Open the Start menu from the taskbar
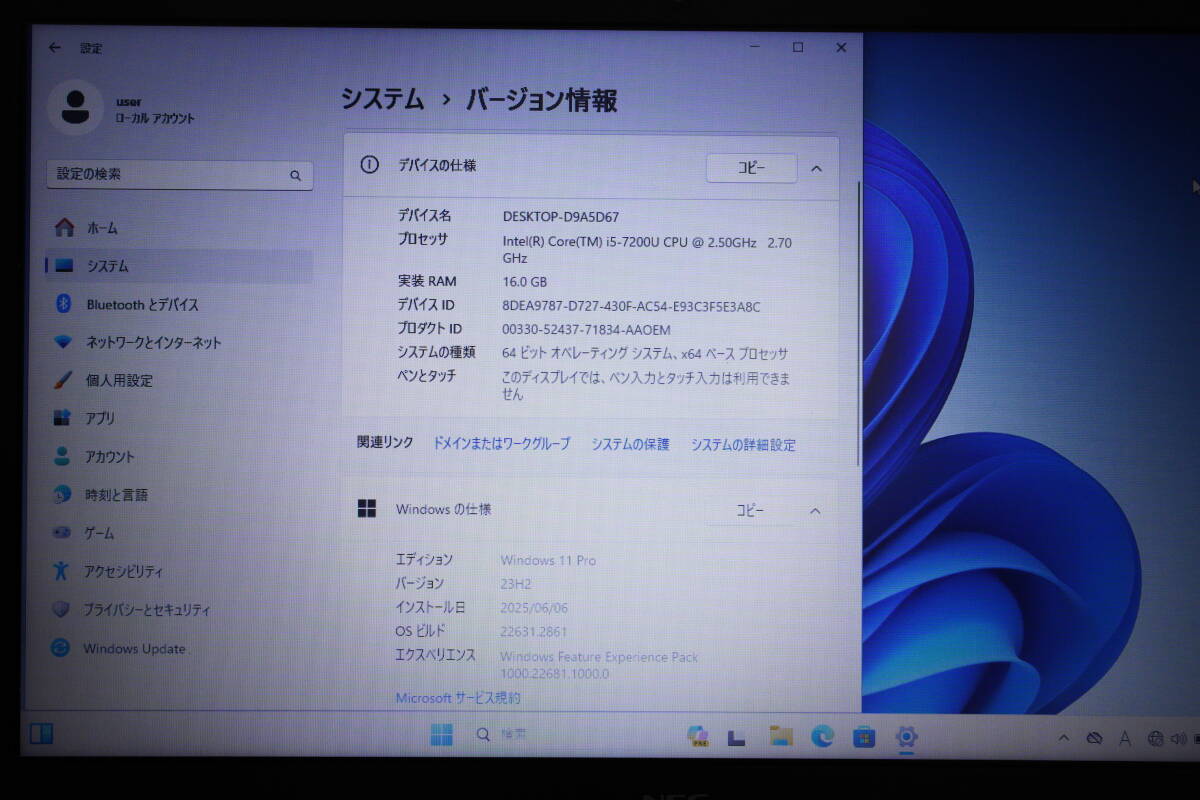This screenshot has height=800, width=1200. point(441,735)
